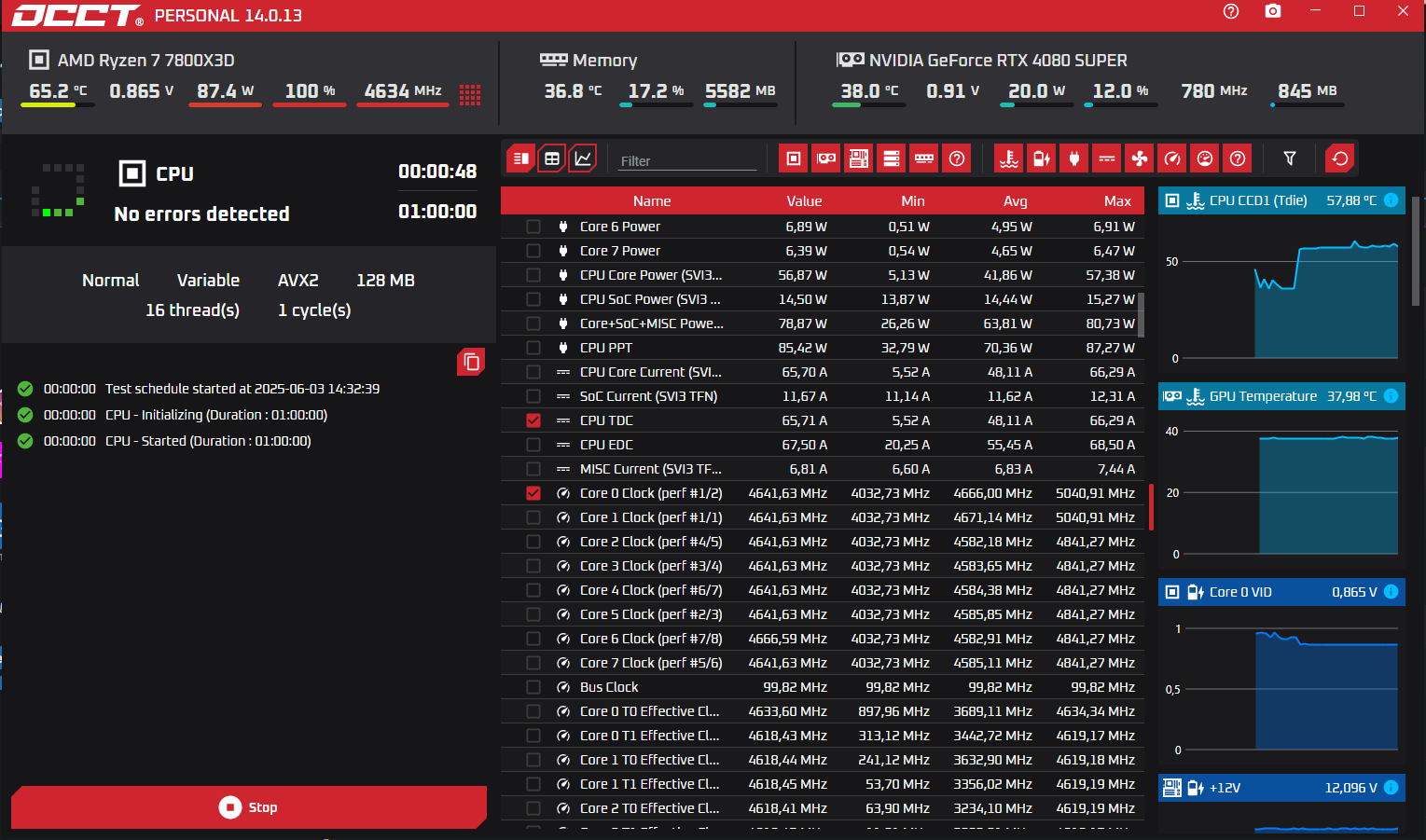The image size is (1426, 840).
Task: Click the power plug sensor filter icon
Action: (1074, 158)
